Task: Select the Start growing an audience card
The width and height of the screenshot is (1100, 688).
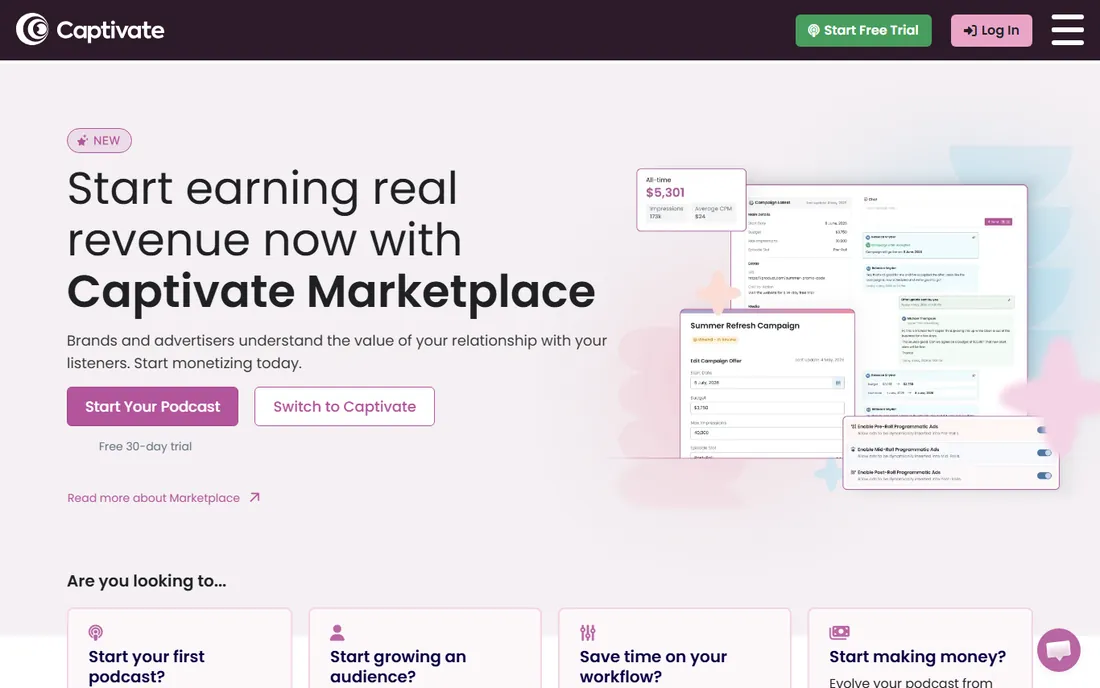Action: point(425,649)
